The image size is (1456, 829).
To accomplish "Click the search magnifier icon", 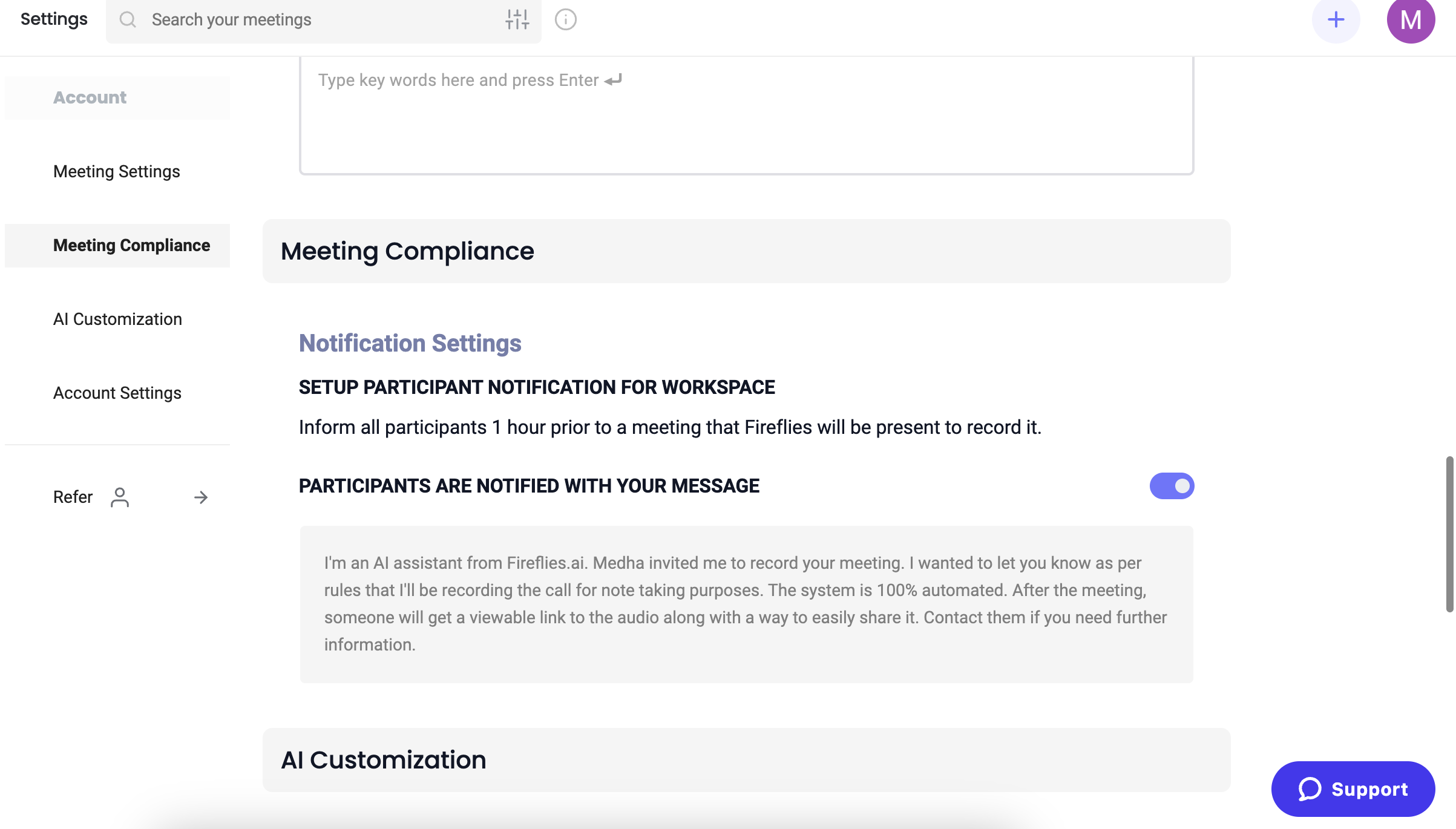I will tap(128, 20).
